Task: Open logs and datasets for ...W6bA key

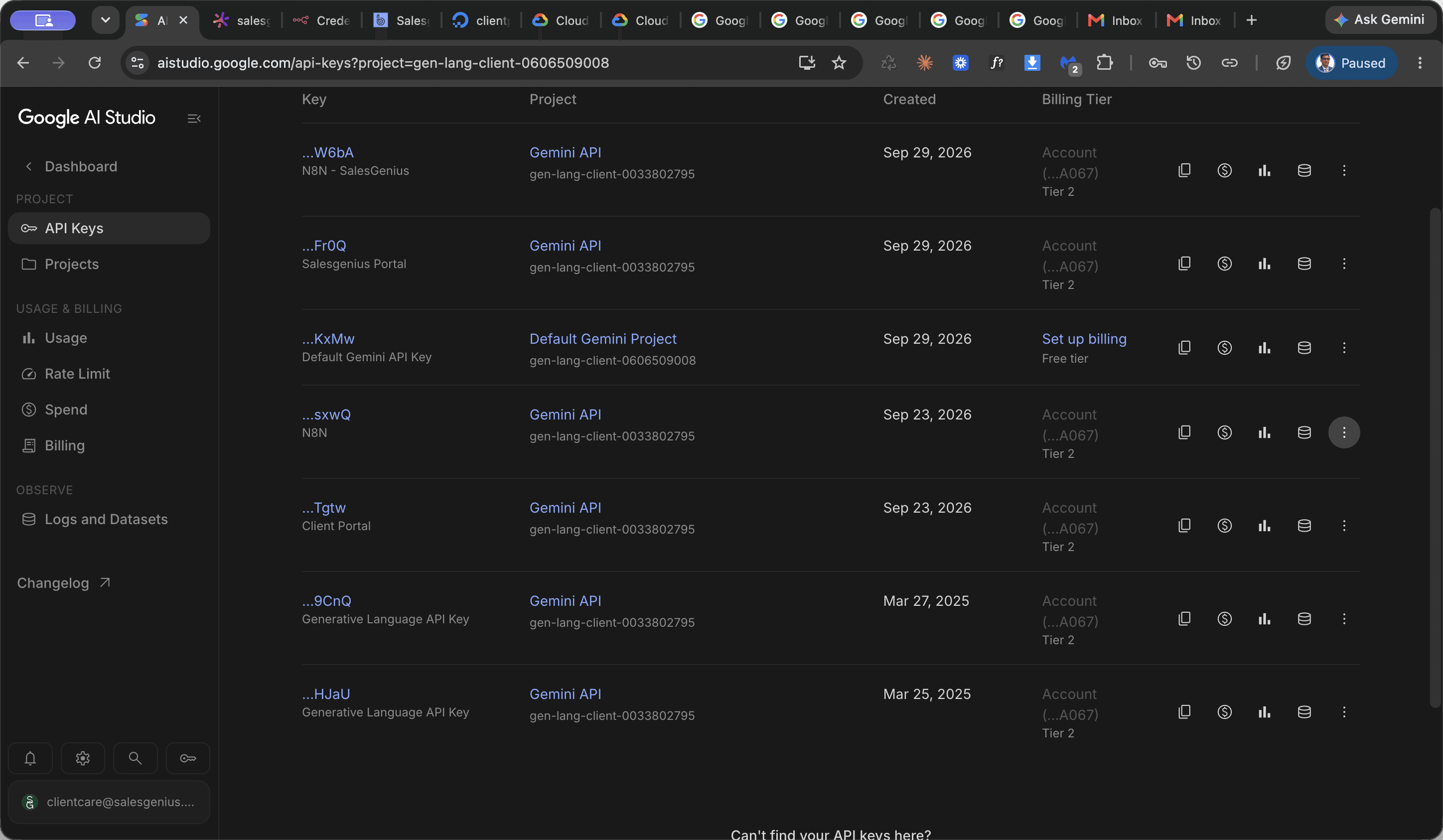Action: pyautogui.click(x=1304, y=170)
